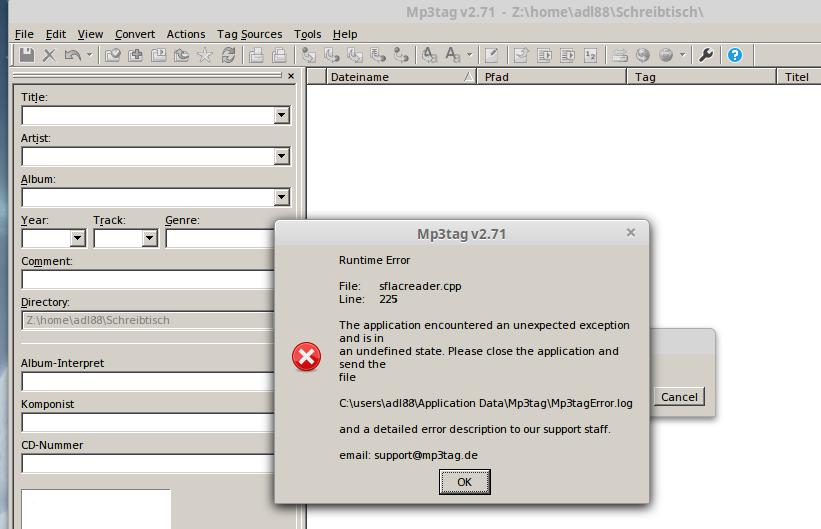Click the red error X icon in dialog
Image resolution: width=821 pixels, height=529 pixels.
(306, 357)
